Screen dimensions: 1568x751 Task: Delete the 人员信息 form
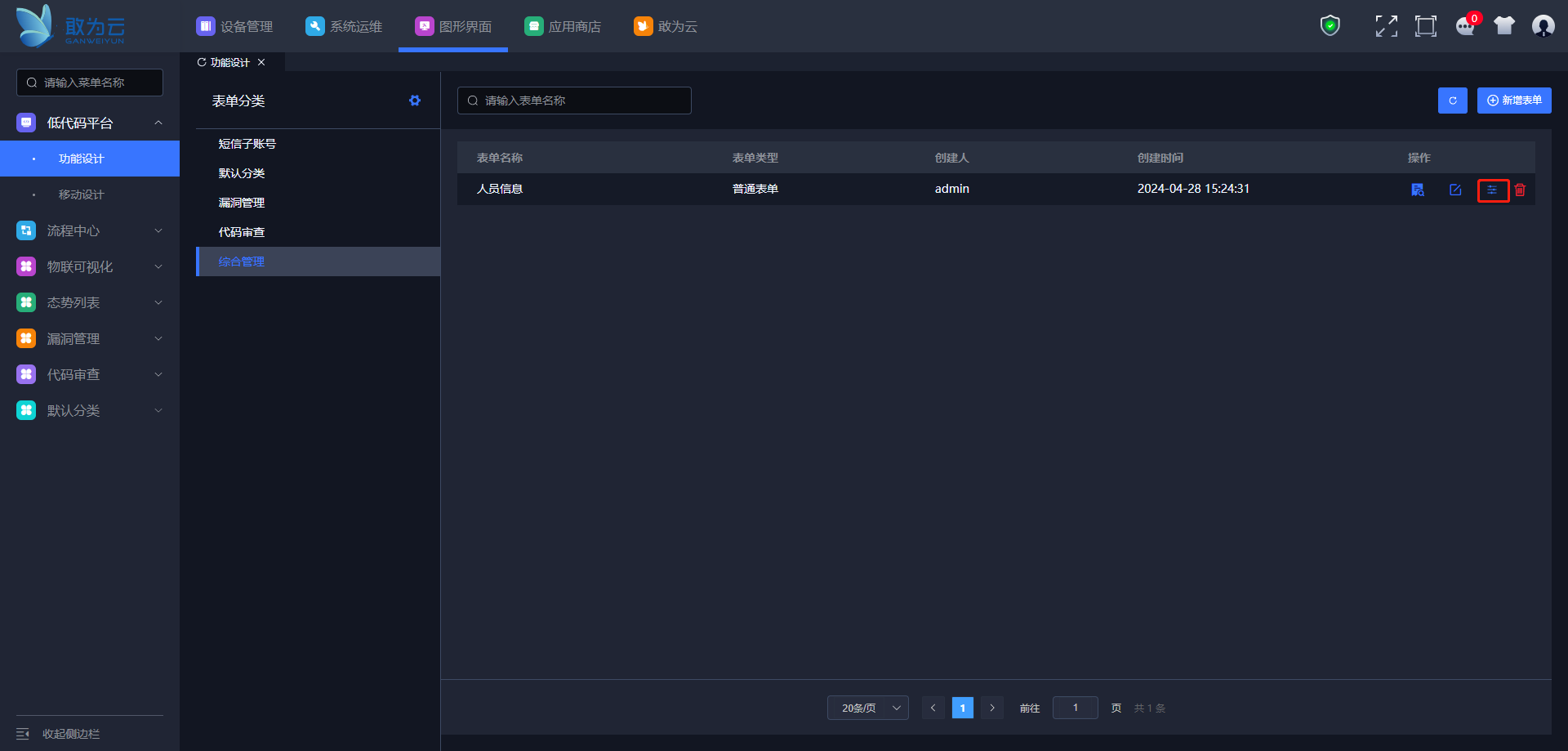click(1520, 190)
